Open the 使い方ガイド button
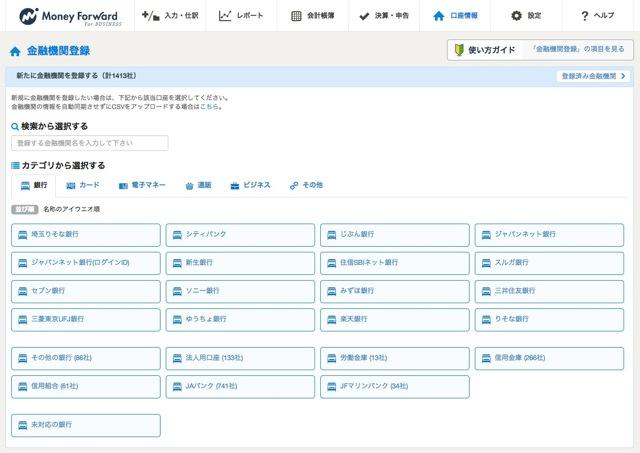640x453 pixels. pos(485,50)
